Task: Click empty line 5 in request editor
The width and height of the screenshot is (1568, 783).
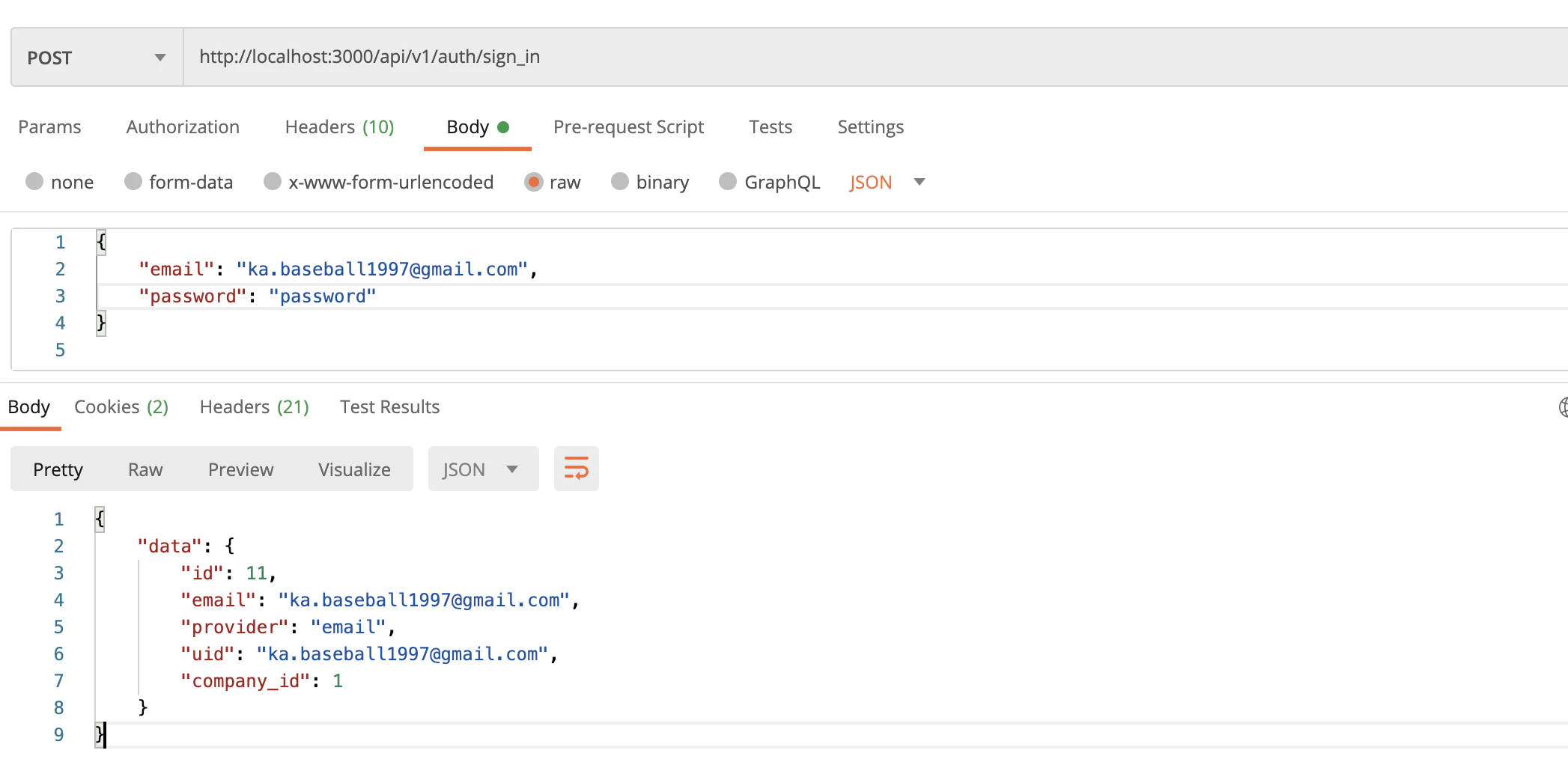Action: pyautogui.click(x=831, y=350)
